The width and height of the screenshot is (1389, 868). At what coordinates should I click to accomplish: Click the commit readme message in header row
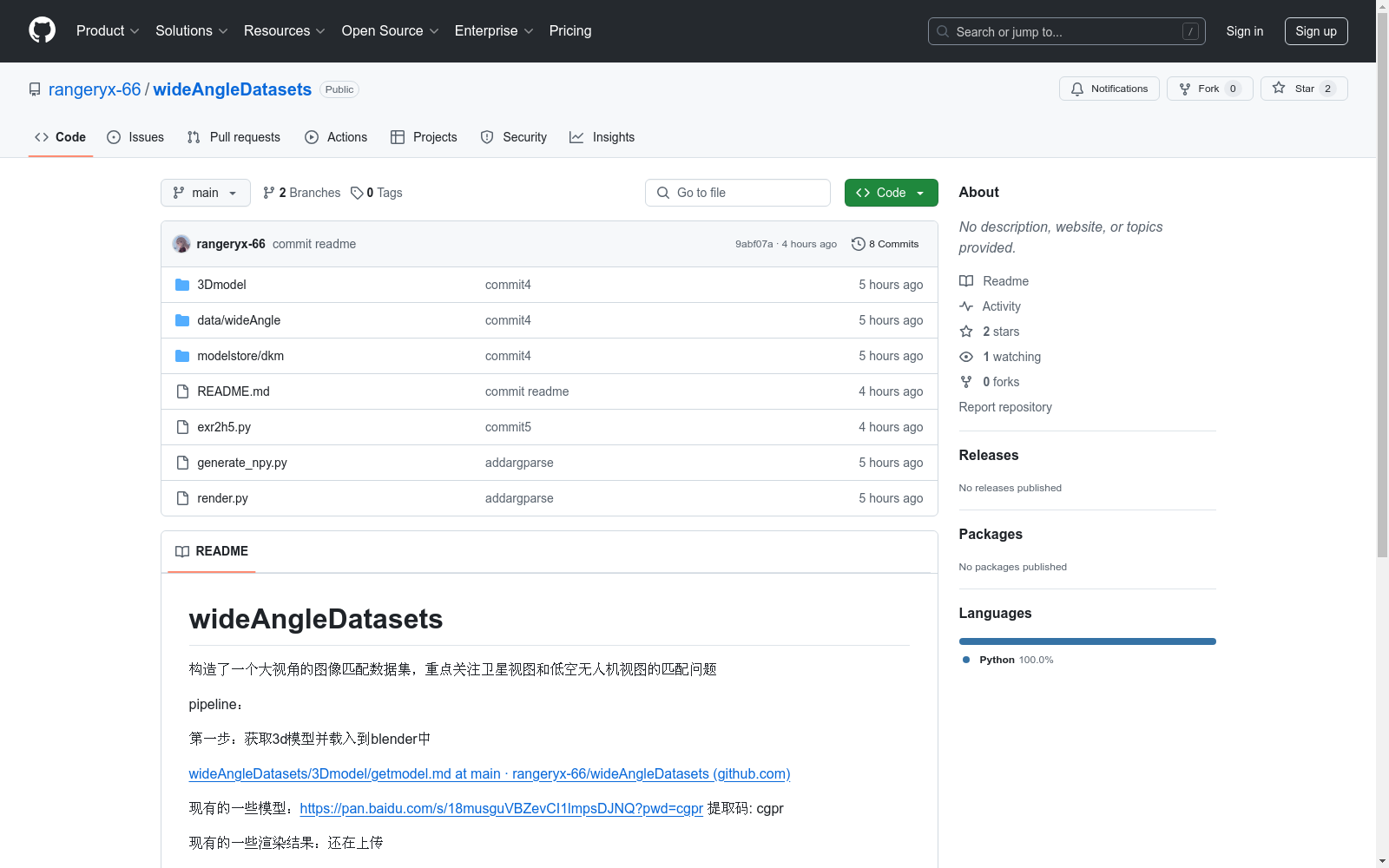(x=314, y=244)
